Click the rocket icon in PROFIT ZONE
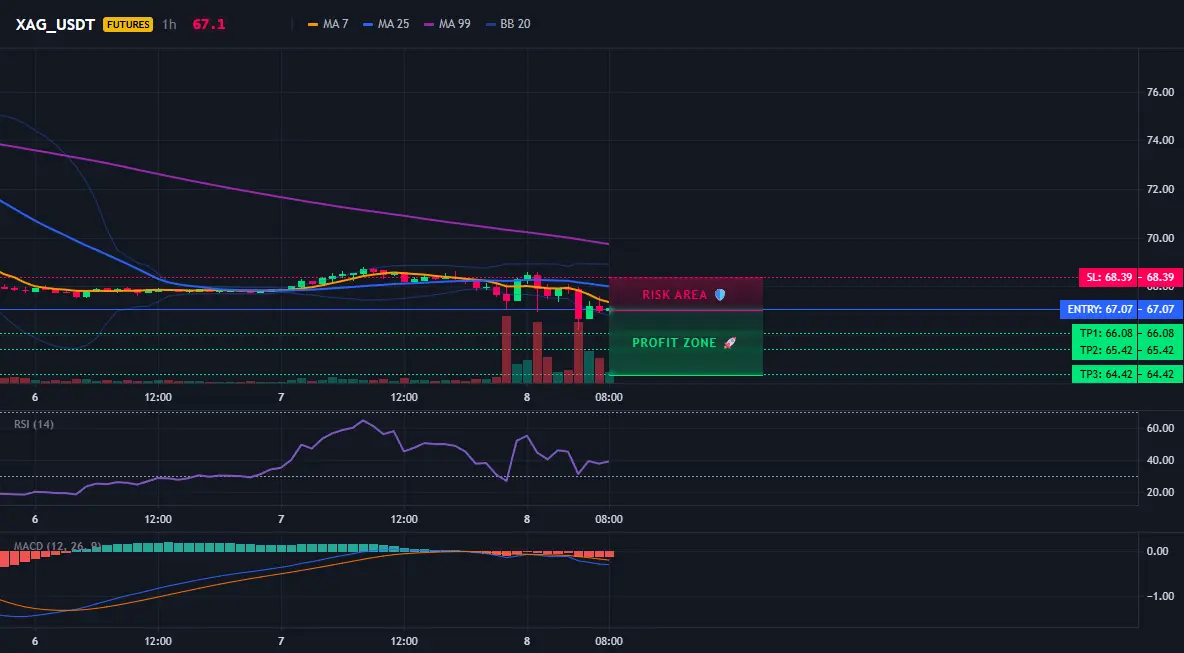This screenshot has width=1184, height=653. point(729,343)
